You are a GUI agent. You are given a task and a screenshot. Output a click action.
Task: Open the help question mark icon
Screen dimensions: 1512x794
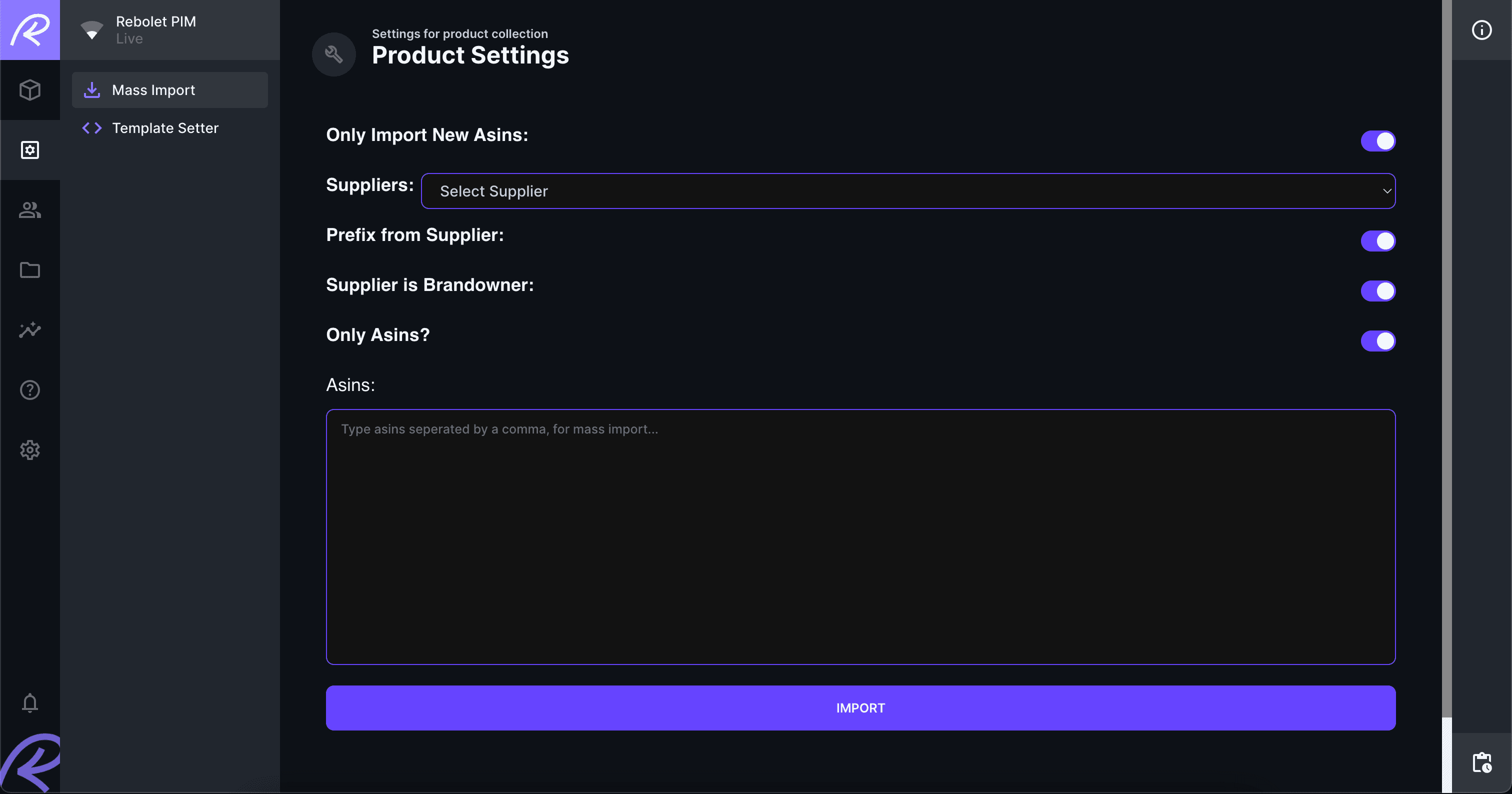(x=30, y=389)
